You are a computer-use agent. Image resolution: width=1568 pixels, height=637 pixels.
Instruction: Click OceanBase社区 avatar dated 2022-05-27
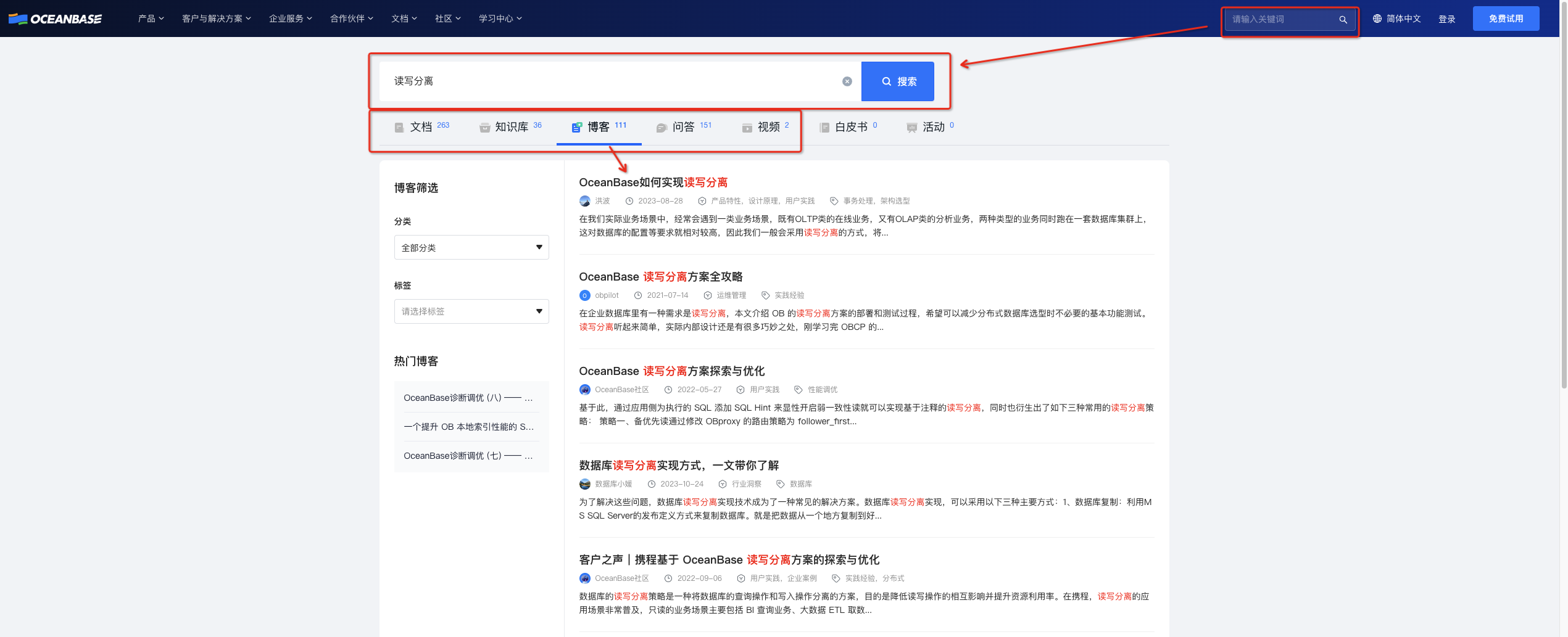pos(584,390)
